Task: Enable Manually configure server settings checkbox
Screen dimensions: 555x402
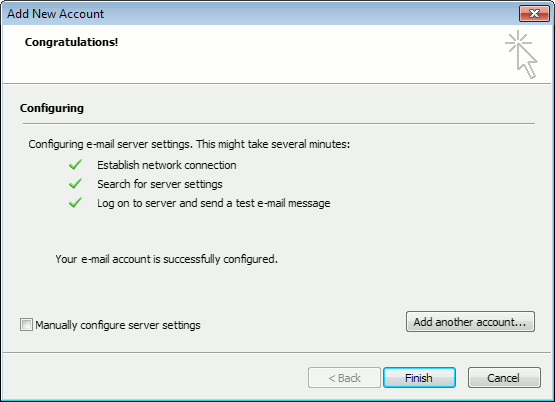Action: (26, 325)
